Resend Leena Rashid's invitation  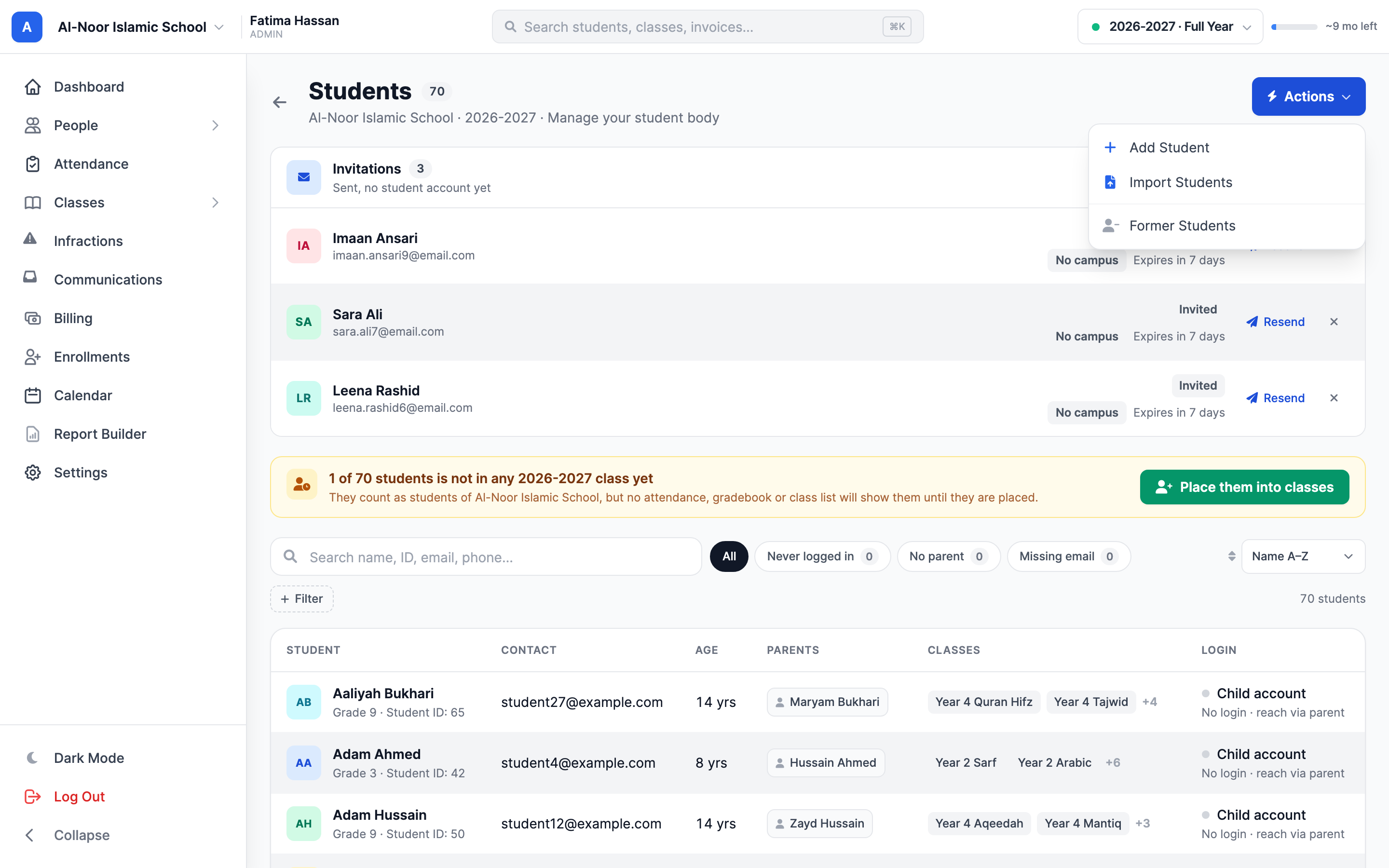pos(1275,398)
